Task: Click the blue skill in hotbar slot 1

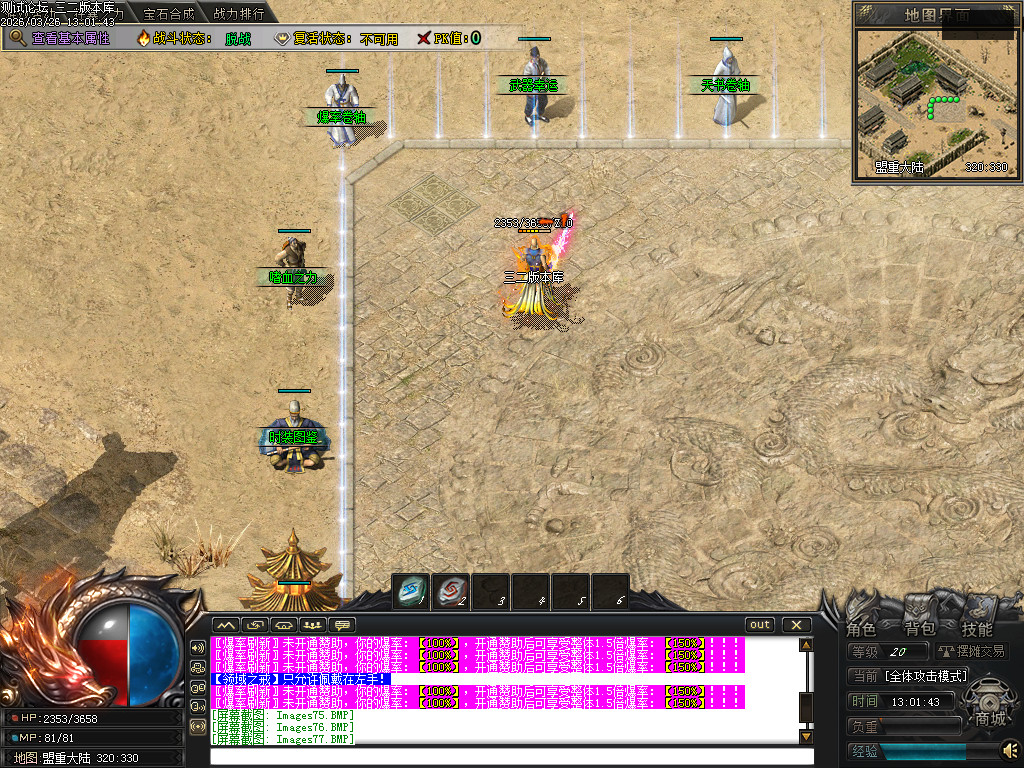Action: coord(410,590)
